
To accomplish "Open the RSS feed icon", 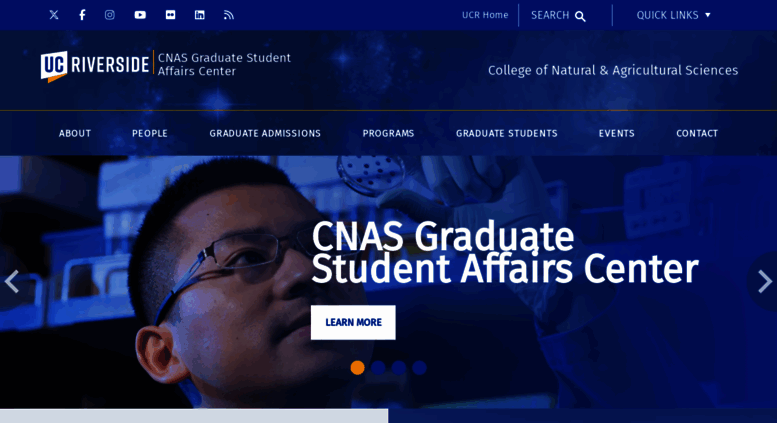I will [228, 15].
